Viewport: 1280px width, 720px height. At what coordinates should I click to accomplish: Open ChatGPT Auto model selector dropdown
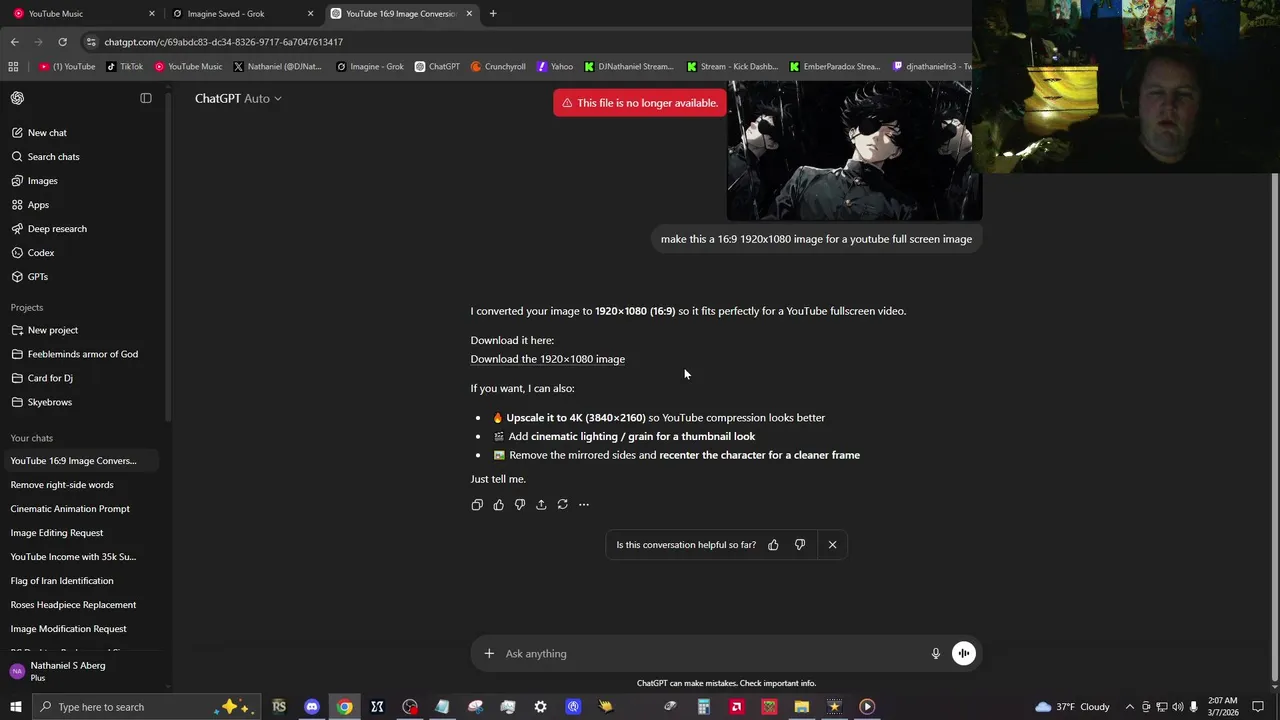point(238,98)
